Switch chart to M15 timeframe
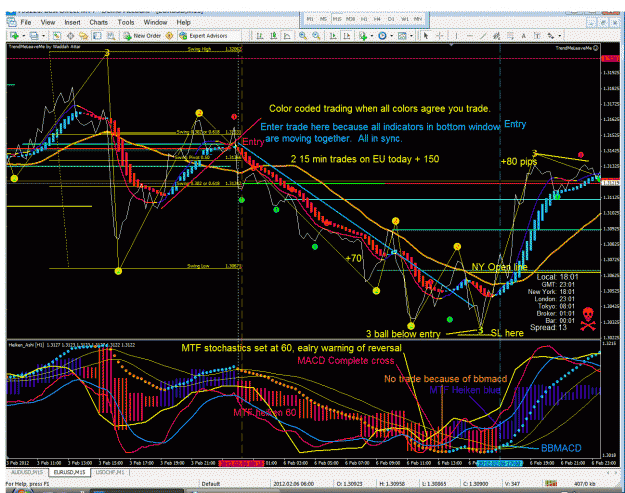The image size is (625, 493). click(x=337, y=19)
